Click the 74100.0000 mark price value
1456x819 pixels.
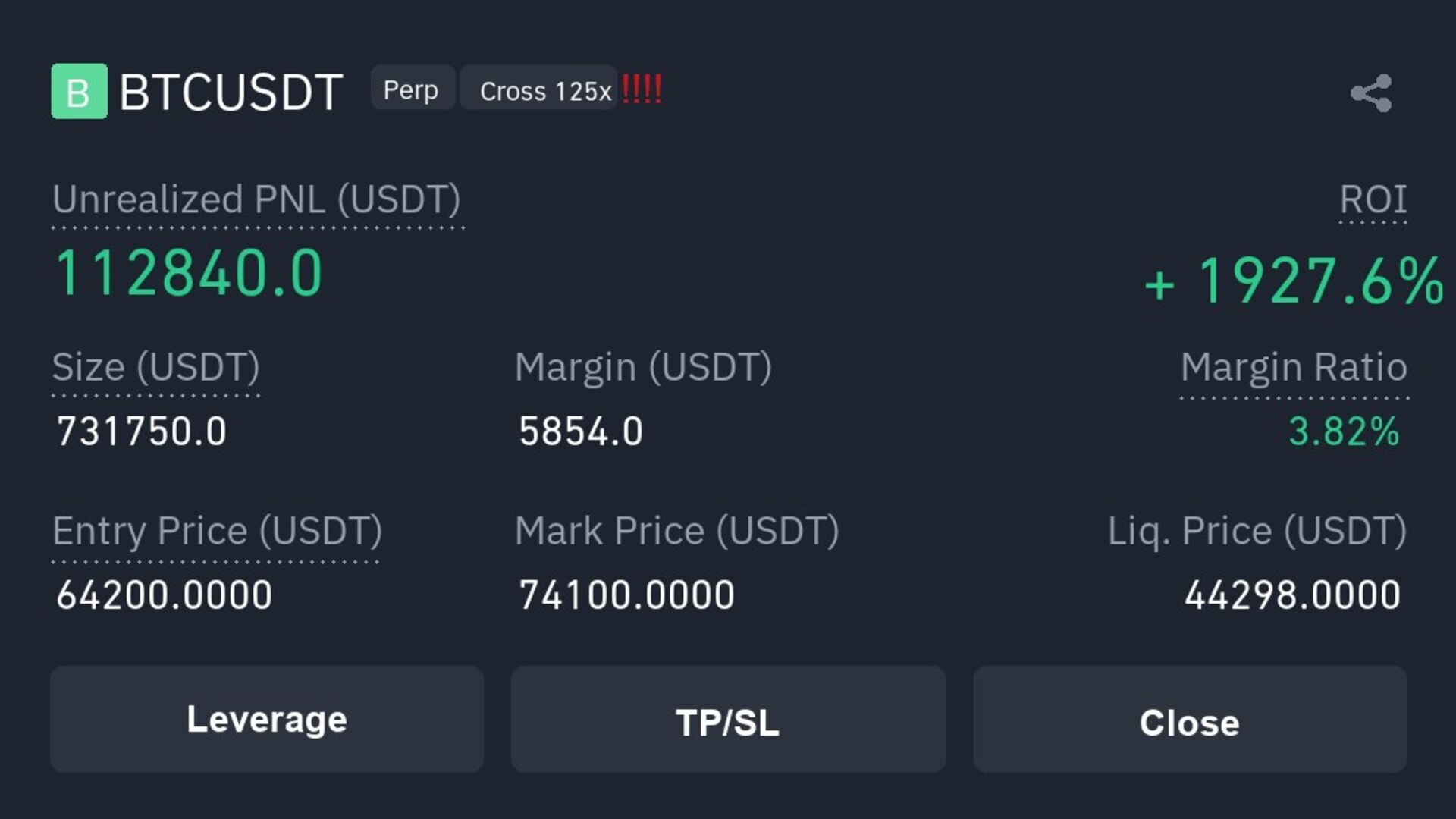626,595
